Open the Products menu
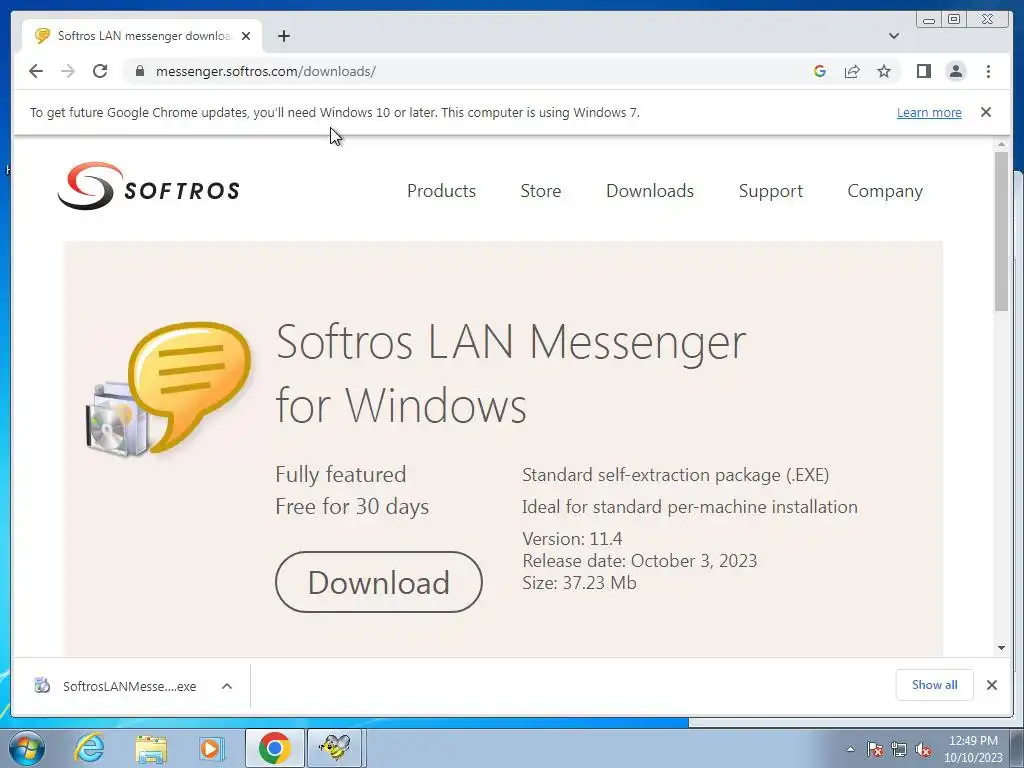The width and height of the screenshot is (1024, 768). 441,191
